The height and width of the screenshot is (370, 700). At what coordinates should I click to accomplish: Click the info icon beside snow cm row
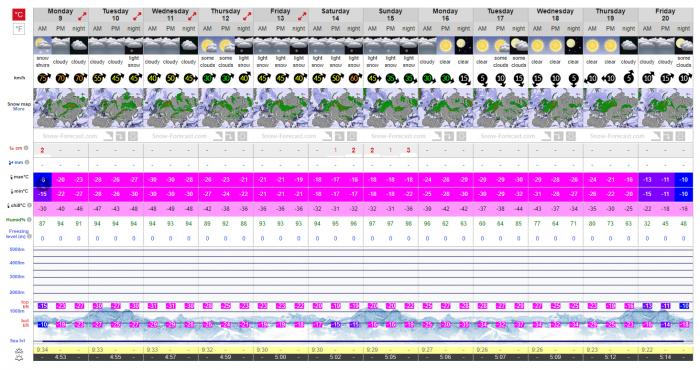26,148
